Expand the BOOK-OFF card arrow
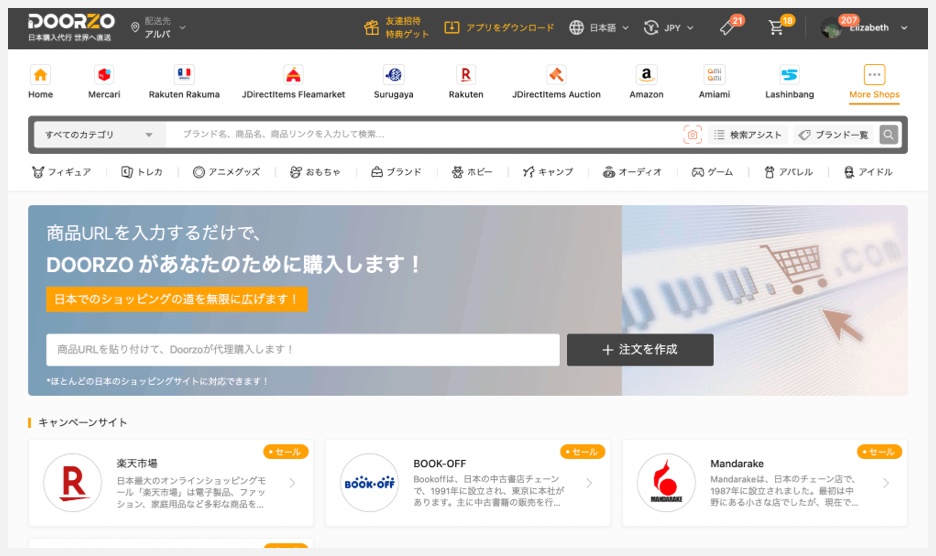 (589, 483)
